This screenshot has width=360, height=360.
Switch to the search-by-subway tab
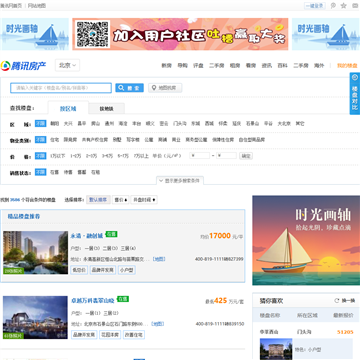tap(107, 109)
